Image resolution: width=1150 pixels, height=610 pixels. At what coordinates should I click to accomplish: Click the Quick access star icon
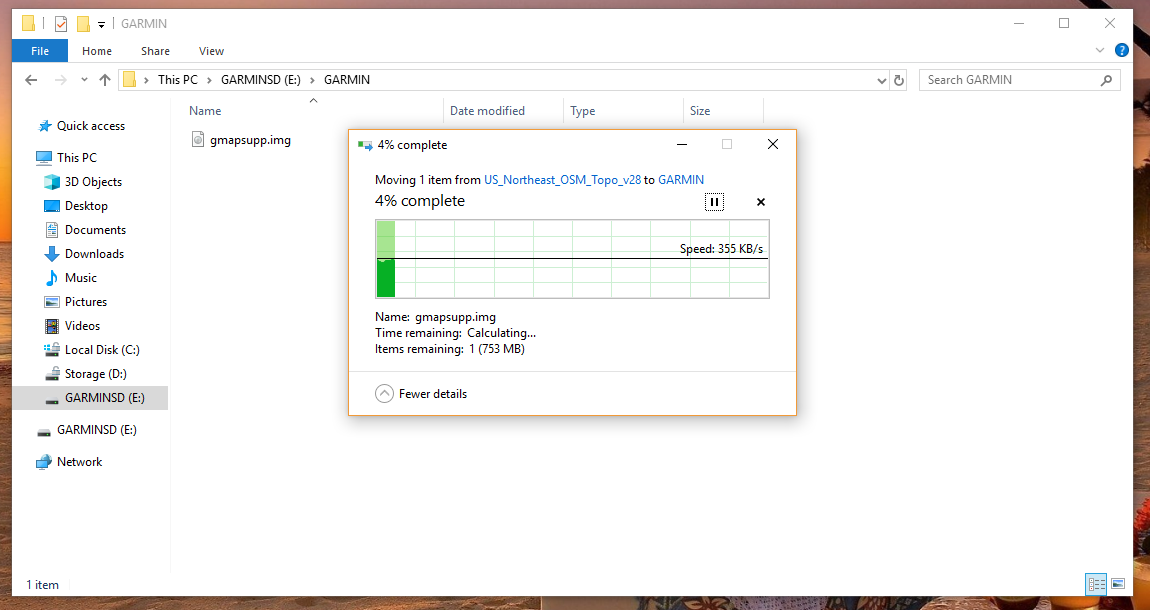point(44,126)
